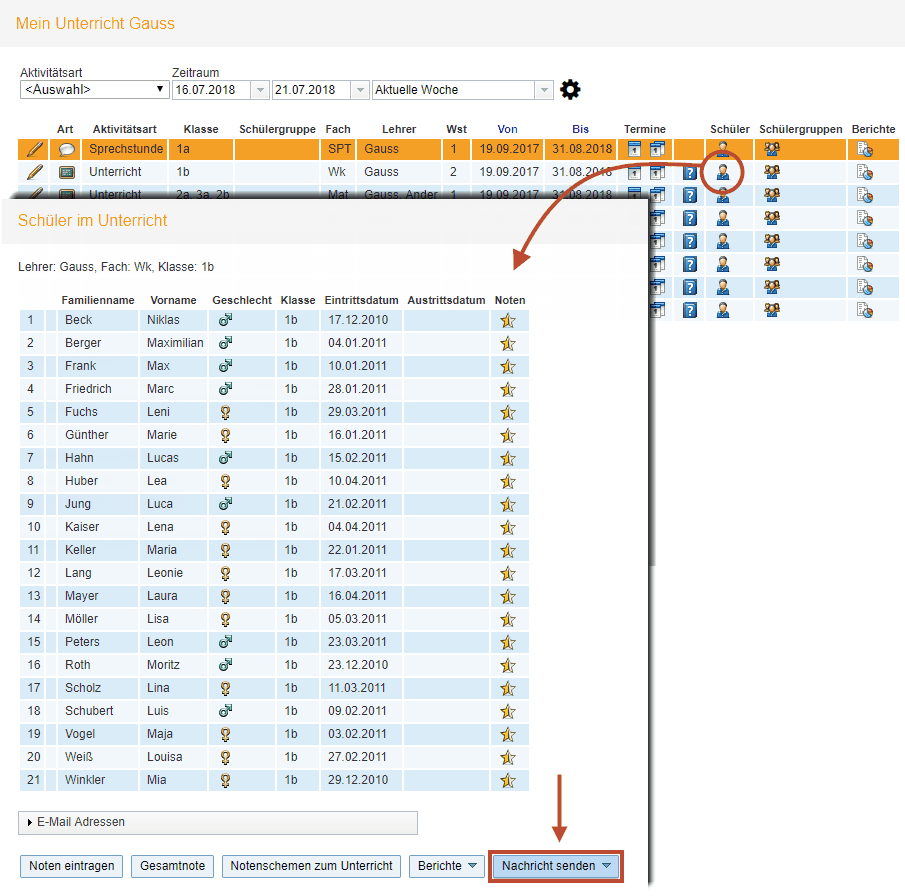Open Noten star for Leni Fuchs
The width and height of the screenshot is (905, 896).
(507, 412)
